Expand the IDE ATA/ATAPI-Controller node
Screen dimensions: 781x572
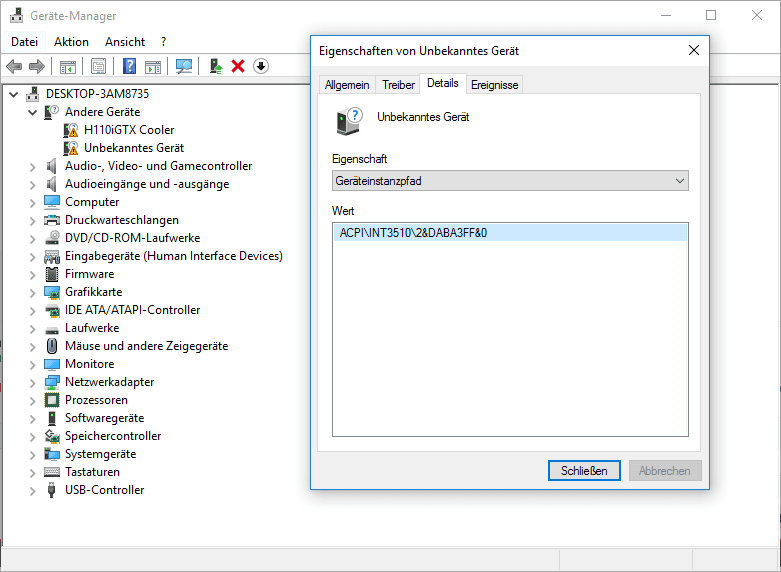33,310
